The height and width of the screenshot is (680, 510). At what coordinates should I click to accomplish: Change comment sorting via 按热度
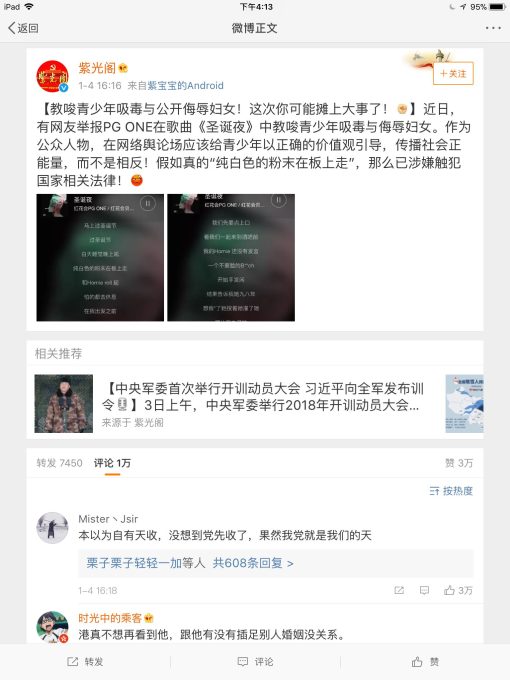click(451, 491)
